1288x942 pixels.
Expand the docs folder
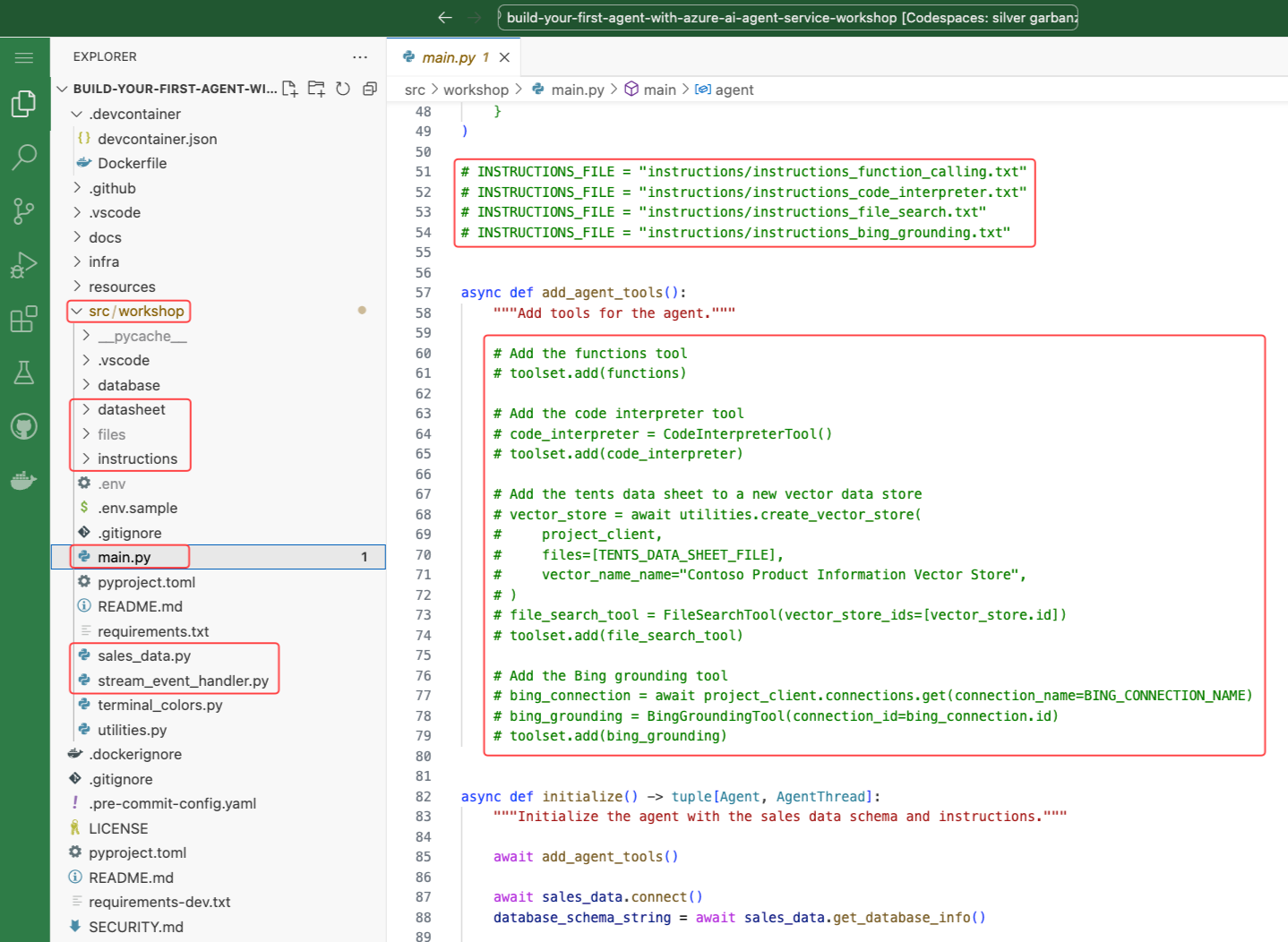pyautogui.click(x=105, y=237)
